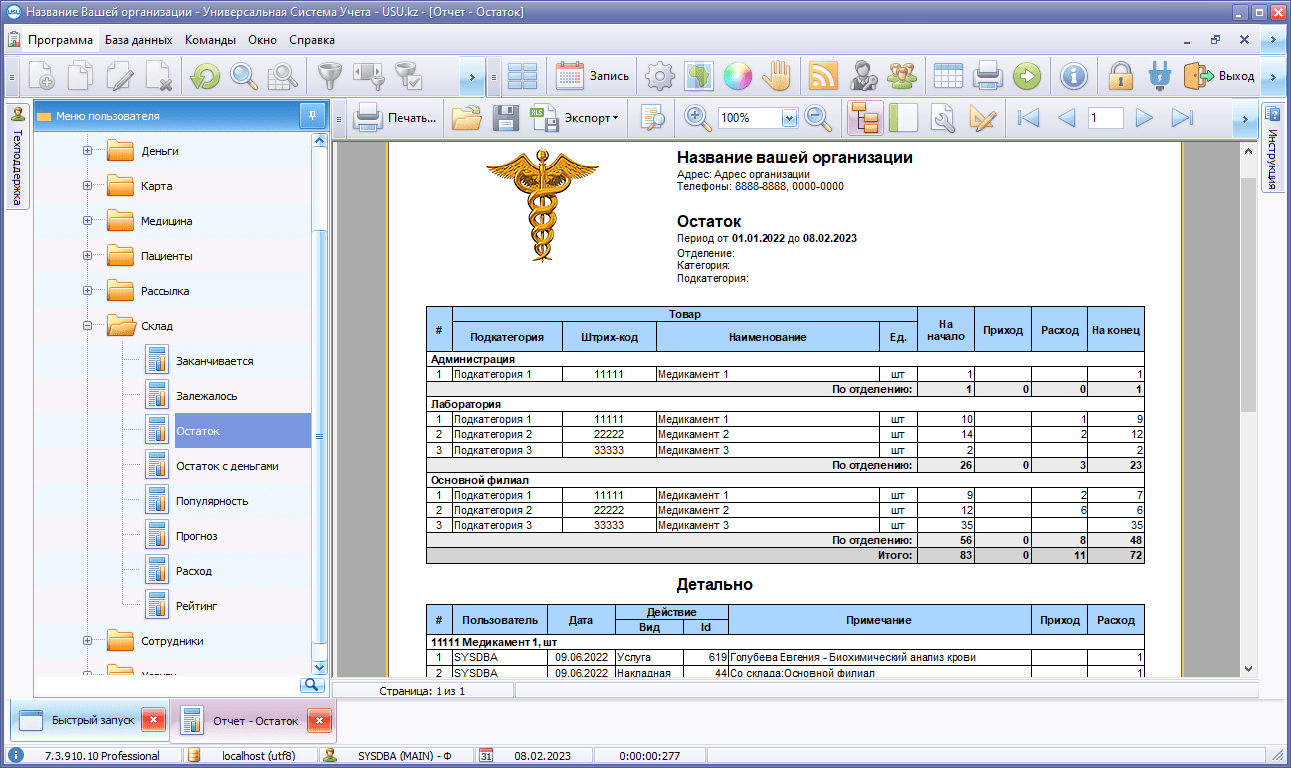Go to the last report page
The height and width of the screenshot is (768, 1291).
(x=1183, y=118)
